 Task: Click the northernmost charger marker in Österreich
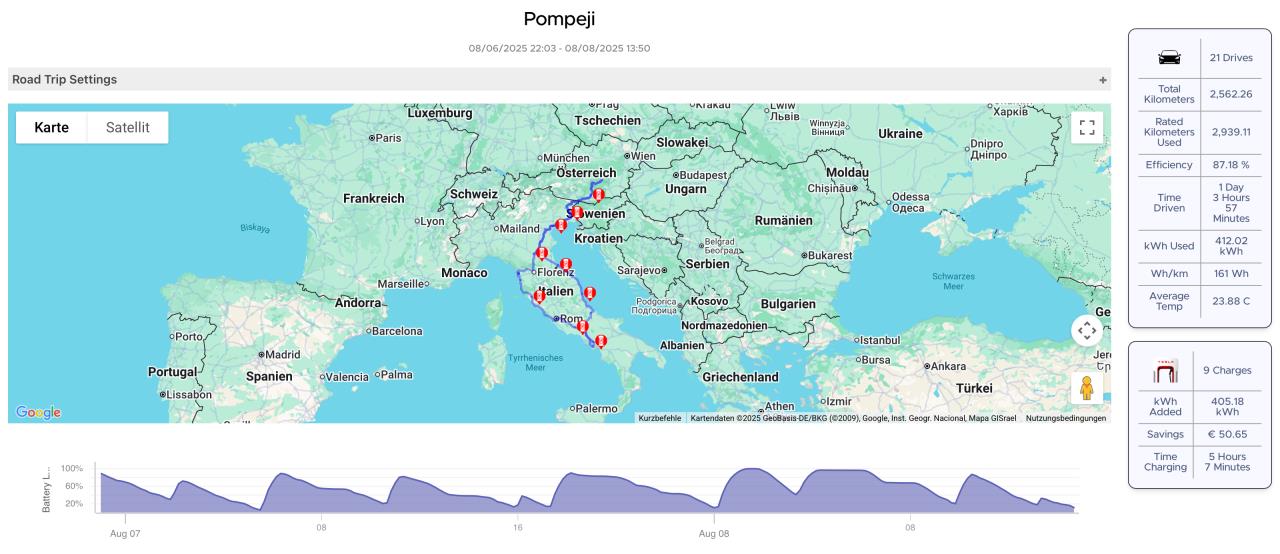(598, 195)
